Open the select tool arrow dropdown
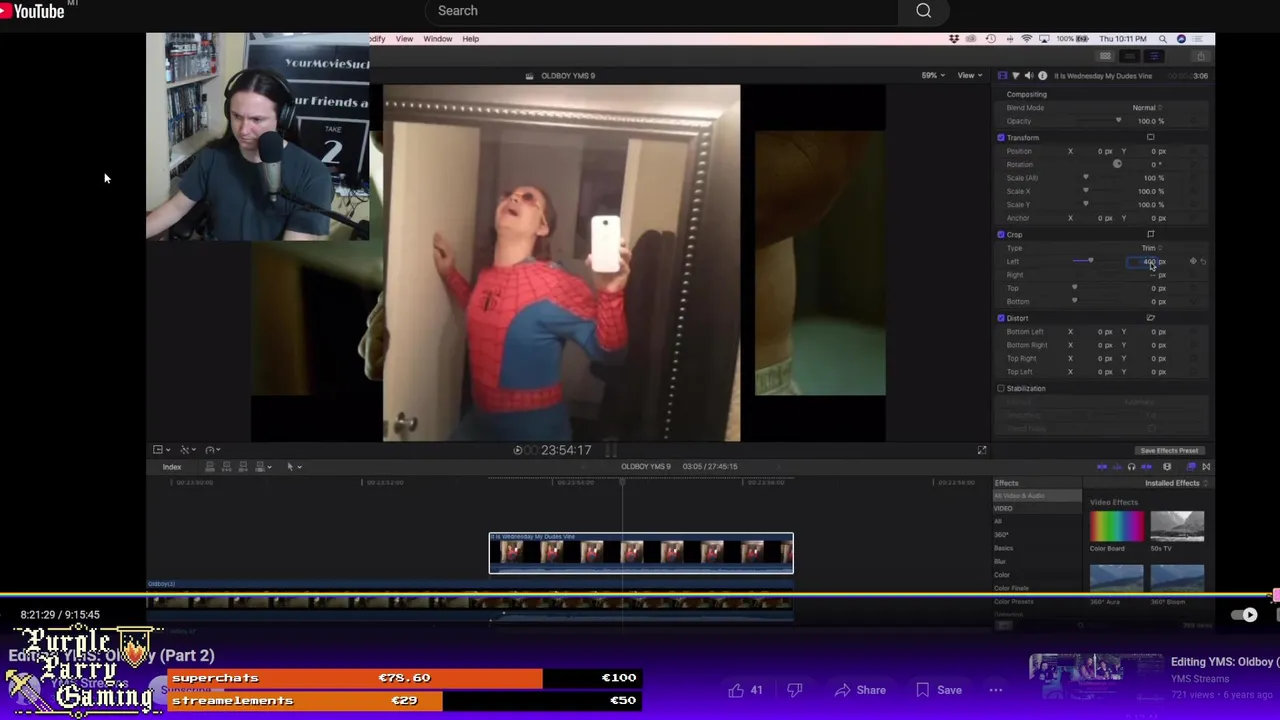1280x720 pixels. tap(294, 467)
